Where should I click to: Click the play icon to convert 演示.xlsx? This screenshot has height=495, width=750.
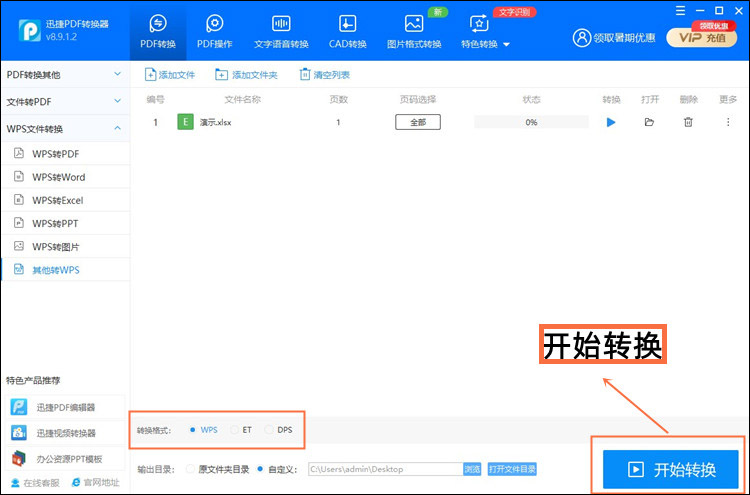click(611, 122)
